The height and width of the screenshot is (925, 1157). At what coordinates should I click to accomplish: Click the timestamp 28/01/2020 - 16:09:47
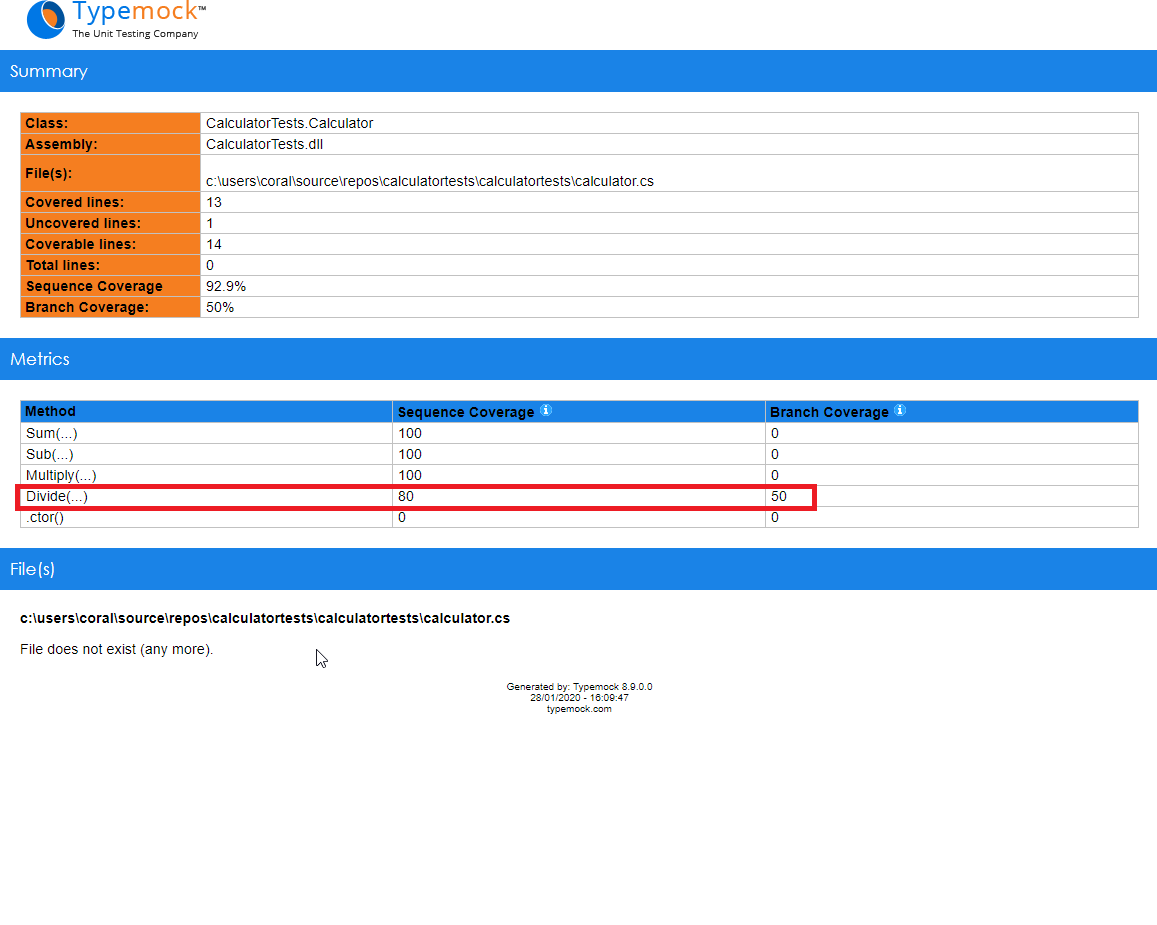(579, 698)
